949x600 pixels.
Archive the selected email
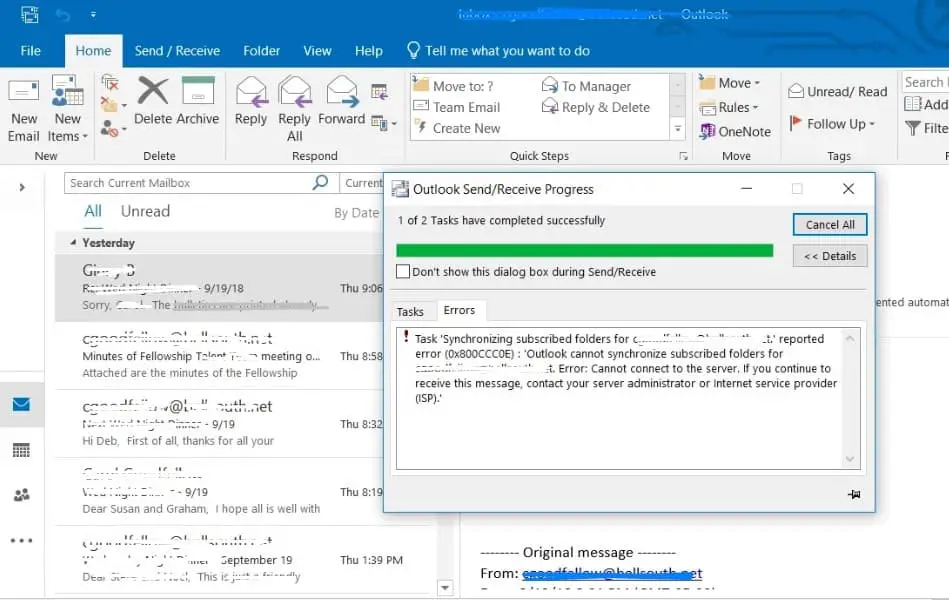coord(198,101)
